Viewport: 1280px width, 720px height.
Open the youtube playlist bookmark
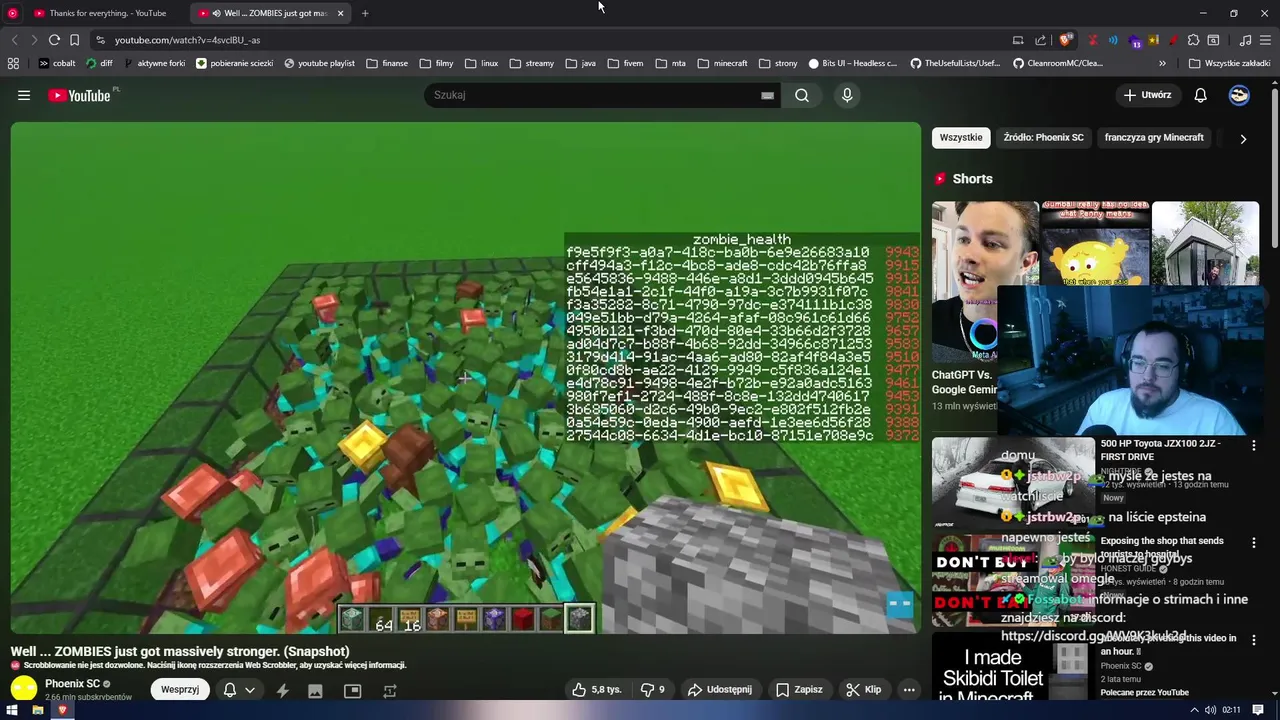pos(319,63)
